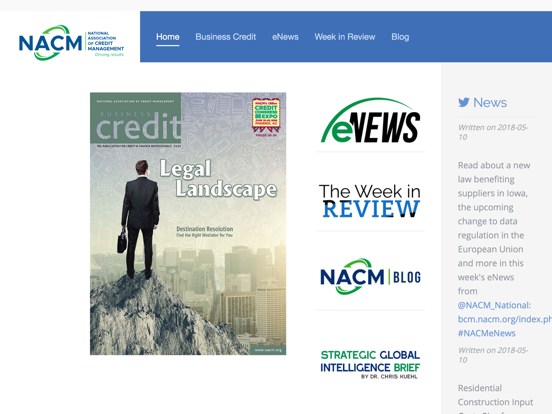The height and width of the screenshot is (414, 552).
Task: Navigate to Blog in the navigation bar
Action: pos(400,37)
